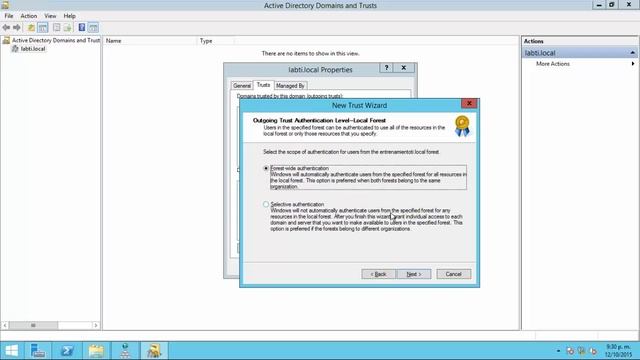This screenshot has width=640, height=360.
Task: Click the labti.local domain icon in the tree
Action: point(15,49)
